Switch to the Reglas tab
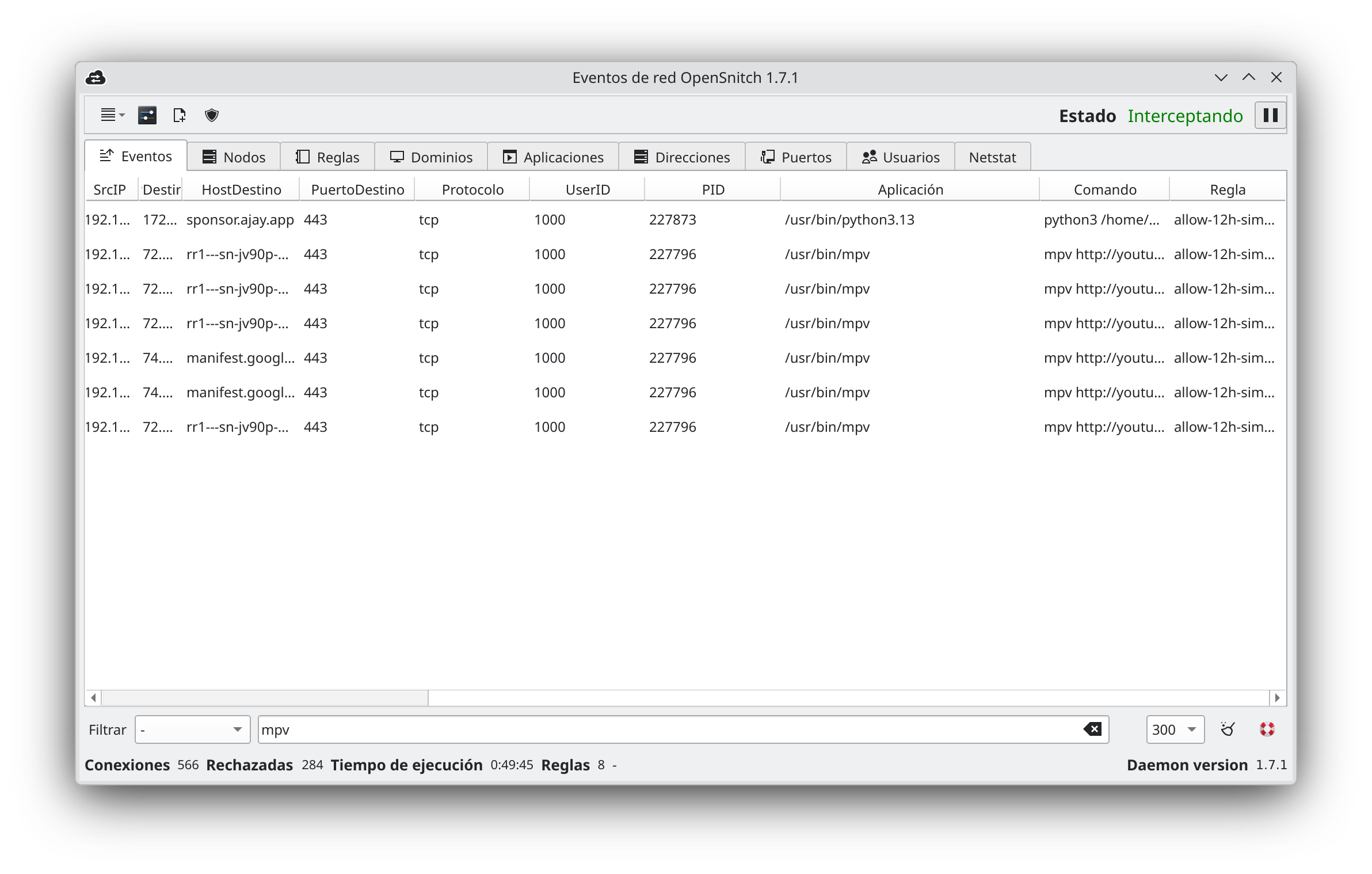This screenshot has width=1372, height=874. click(x=327, y=157)
